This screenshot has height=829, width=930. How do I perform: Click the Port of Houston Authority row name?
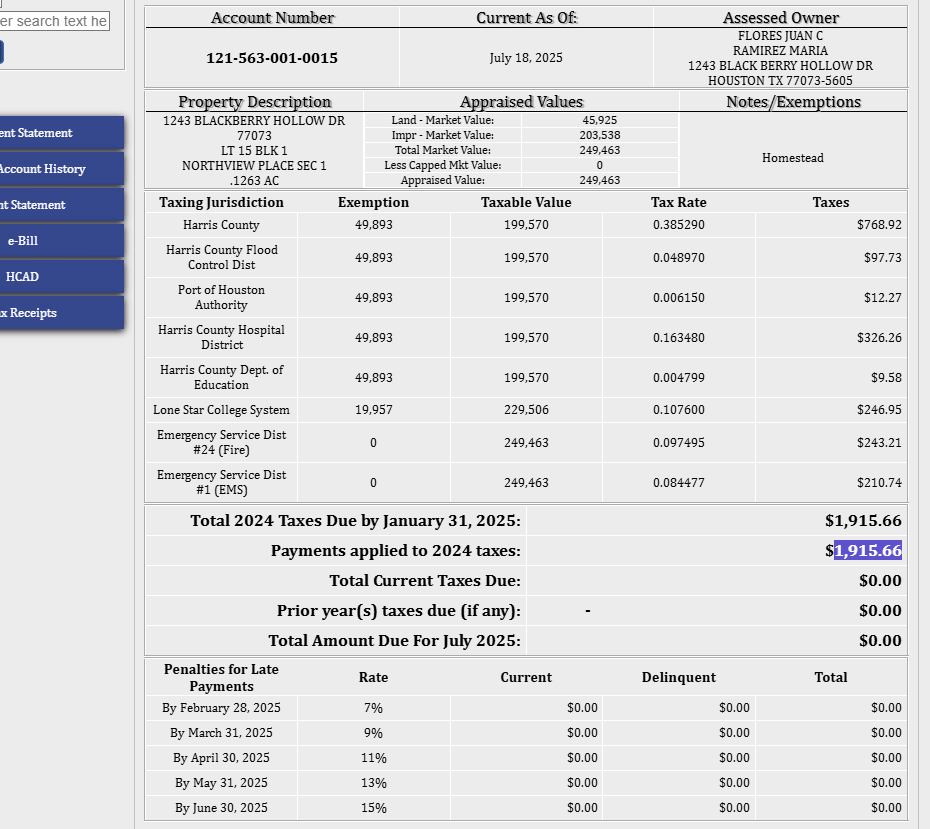point(221,297)
